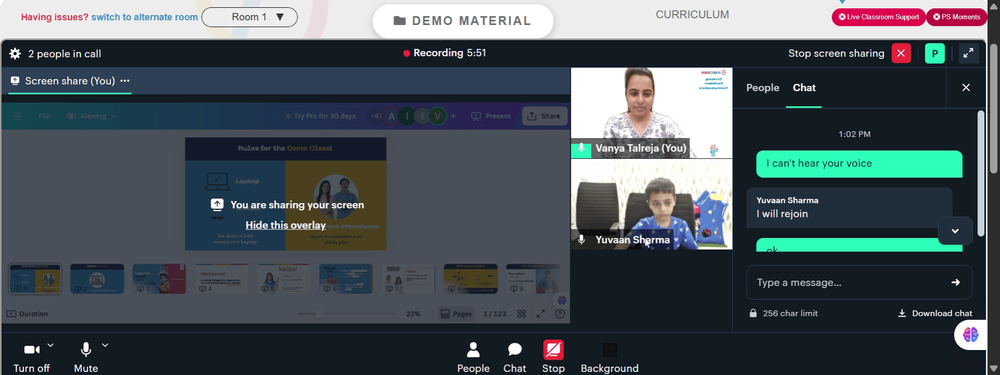Open the +87 collaborators count
The height and width of the screenshot is (375, 1000).
pyautogui.click(x=376, y=116)
